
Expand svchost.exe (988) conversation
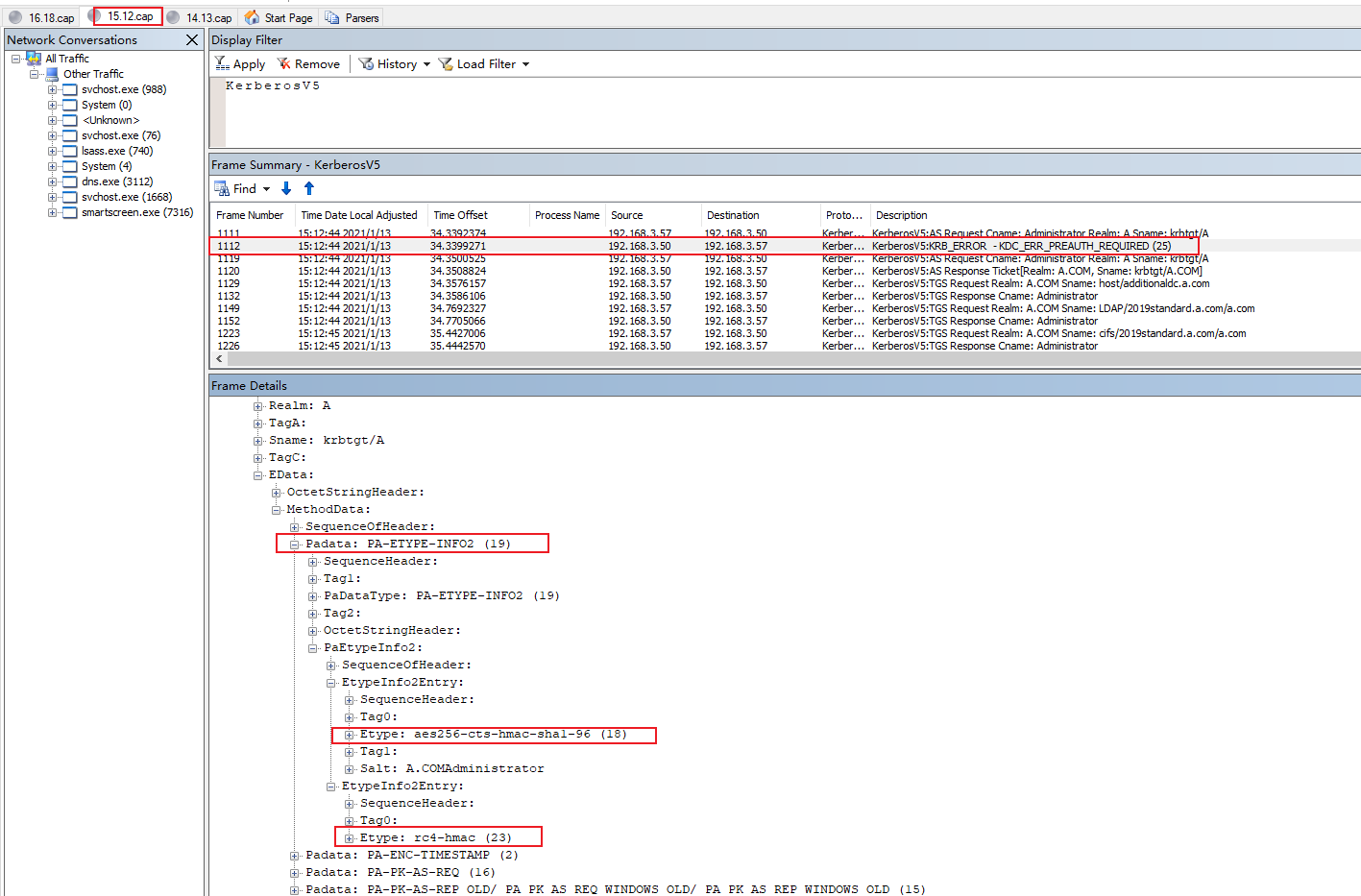click(52, 89)
